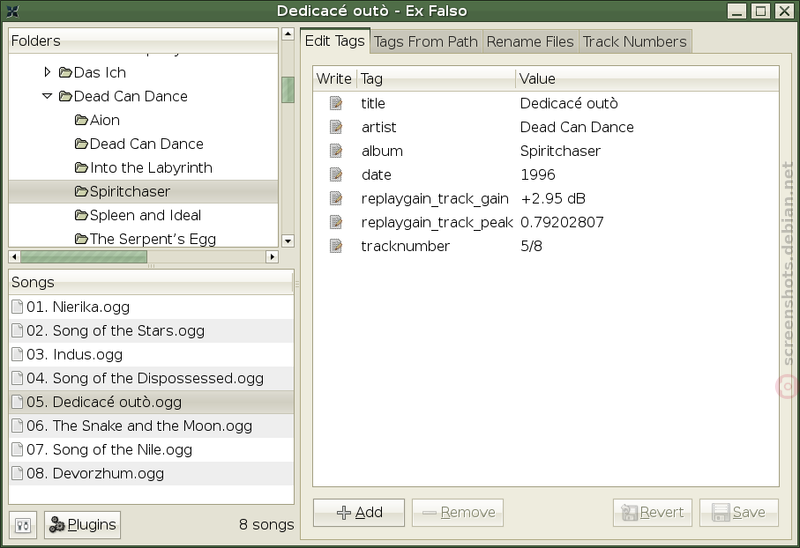Toggle the write icon for the album tag
This screenshot has width=800, height=548.
pyautogui.click(x=336, y=151)
